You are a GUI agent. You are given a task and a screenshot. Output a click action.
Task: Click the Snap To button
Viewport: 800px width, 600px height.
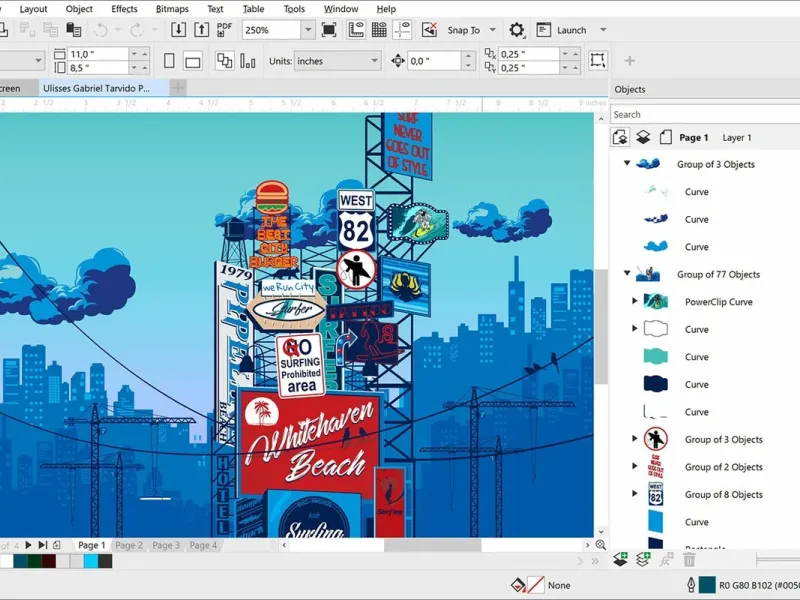coord(463,30)
